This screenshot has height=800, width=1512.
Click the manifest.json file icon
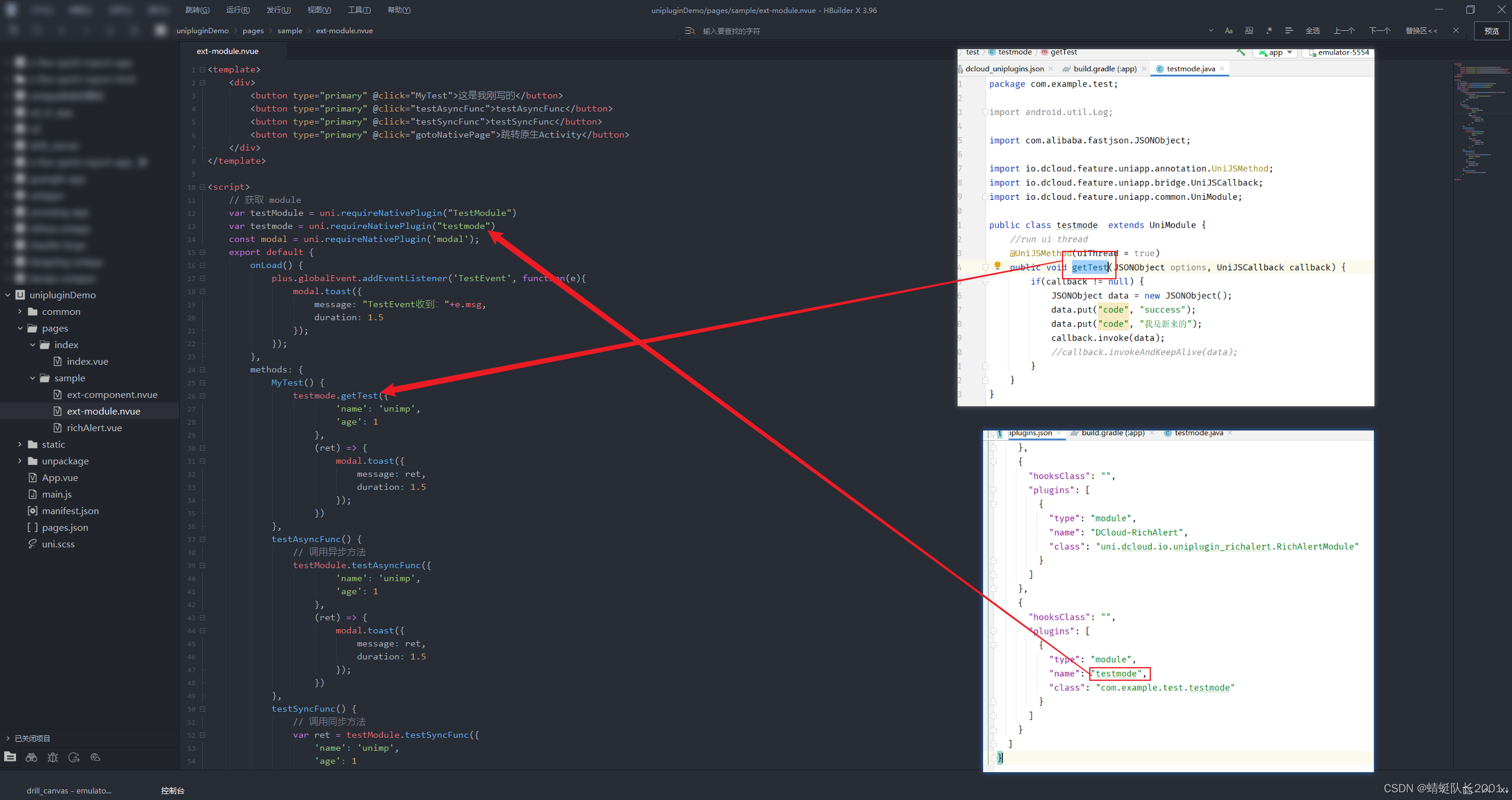(33, 511)
